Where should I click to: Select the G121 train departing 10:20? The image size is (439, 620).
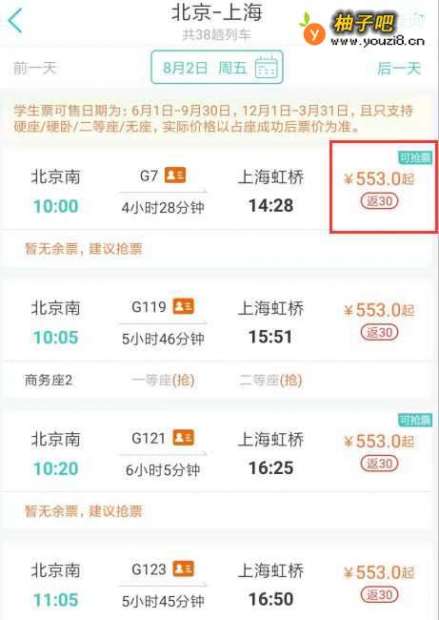[x=220, y=453]
